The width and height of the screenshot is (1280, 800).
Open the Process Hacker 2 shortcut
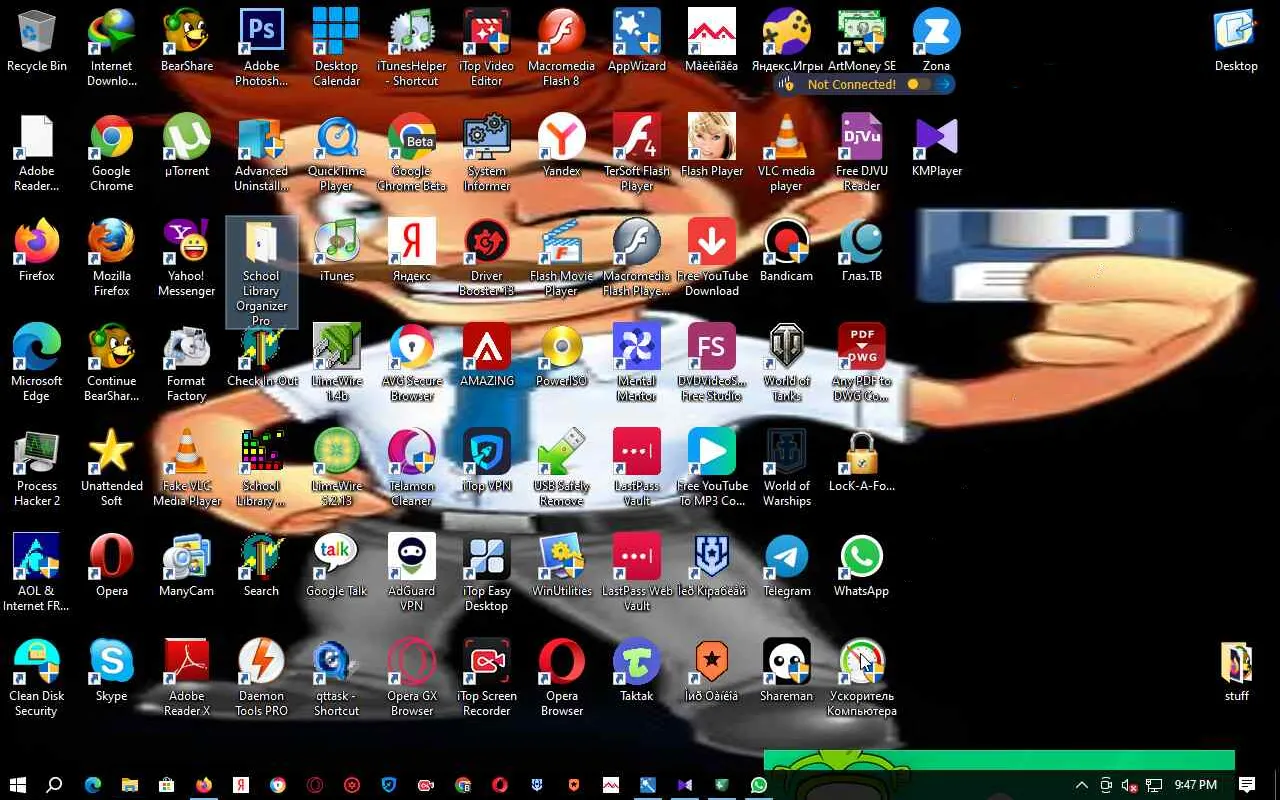click(x=36, y=468)
